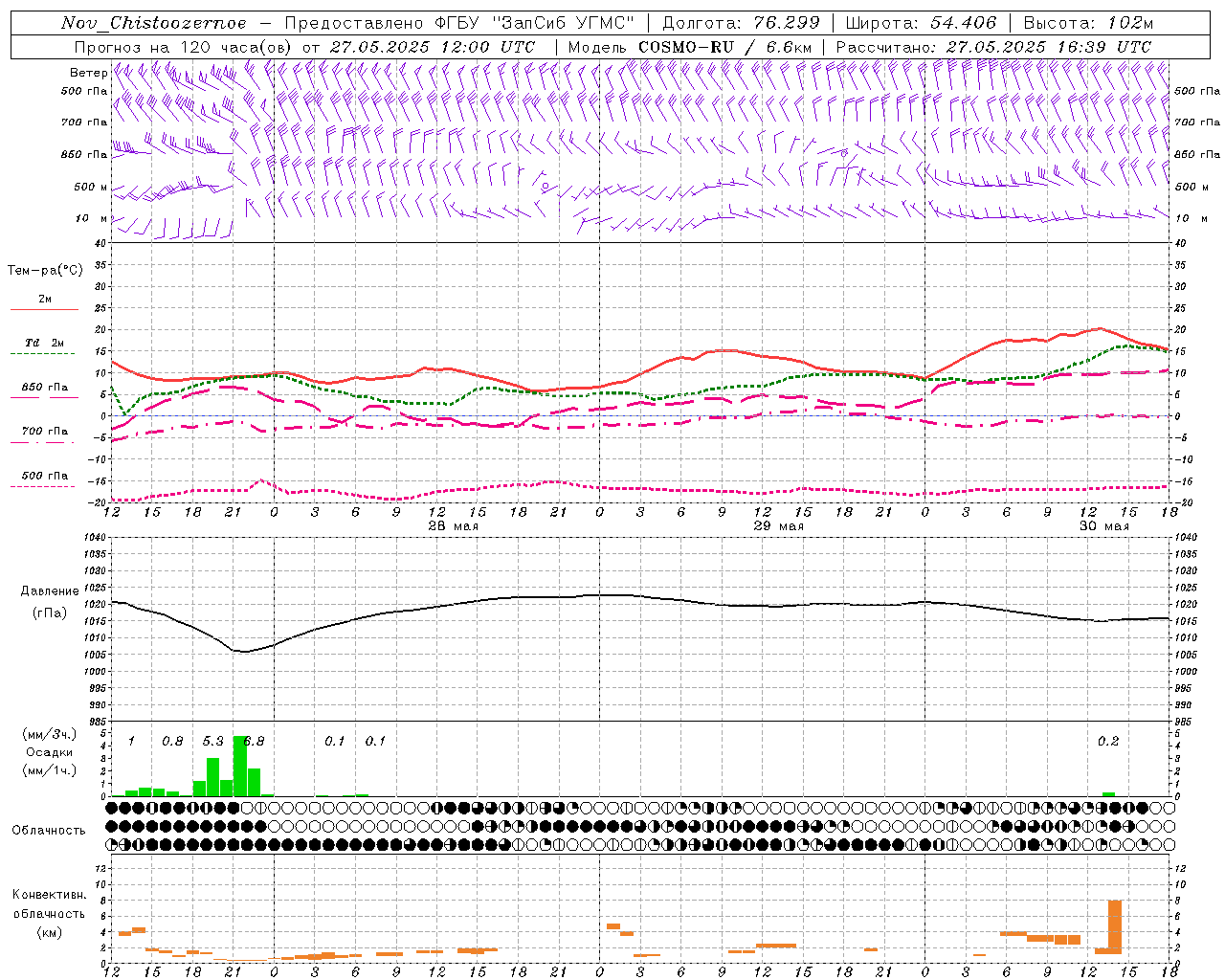Image resolution: width=1225 pixels, height=980 pixels.
Task: Click the tall orange convective cloud bar
Action: coord(1115,927)
